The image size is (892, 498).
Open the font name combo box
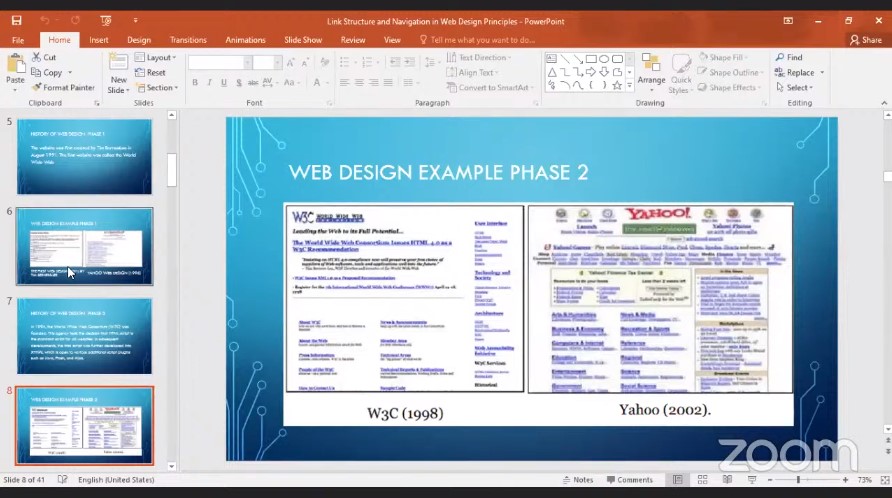(x=220, y=62)
